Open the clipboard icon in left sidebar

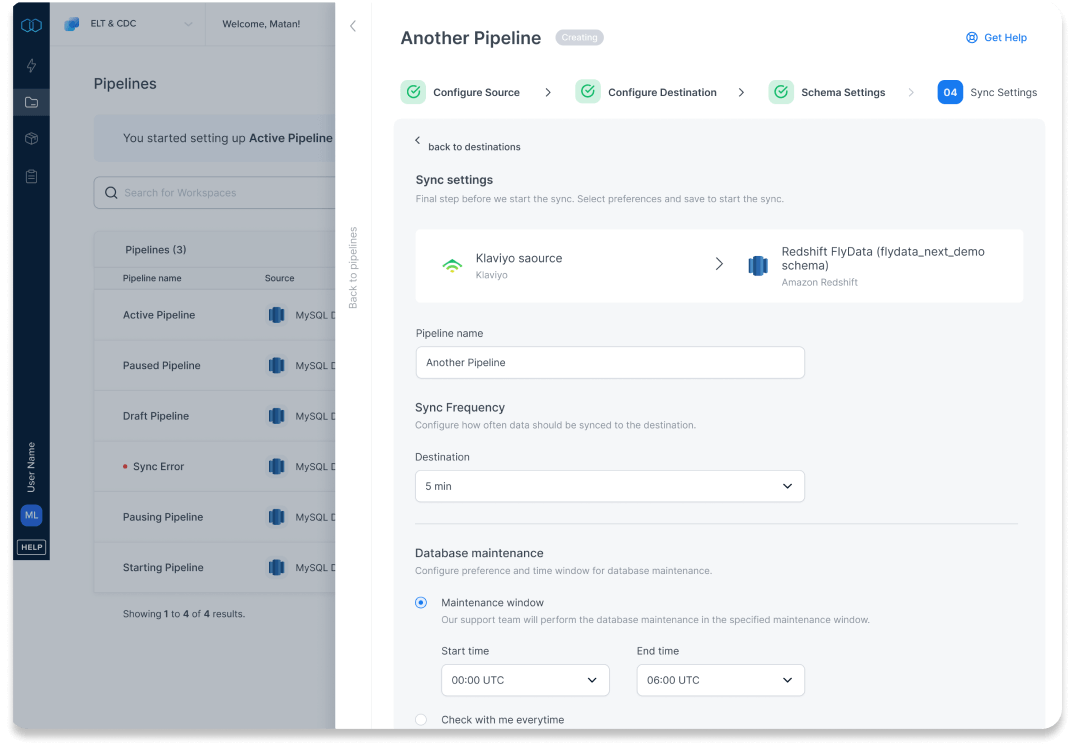point(31,176)
